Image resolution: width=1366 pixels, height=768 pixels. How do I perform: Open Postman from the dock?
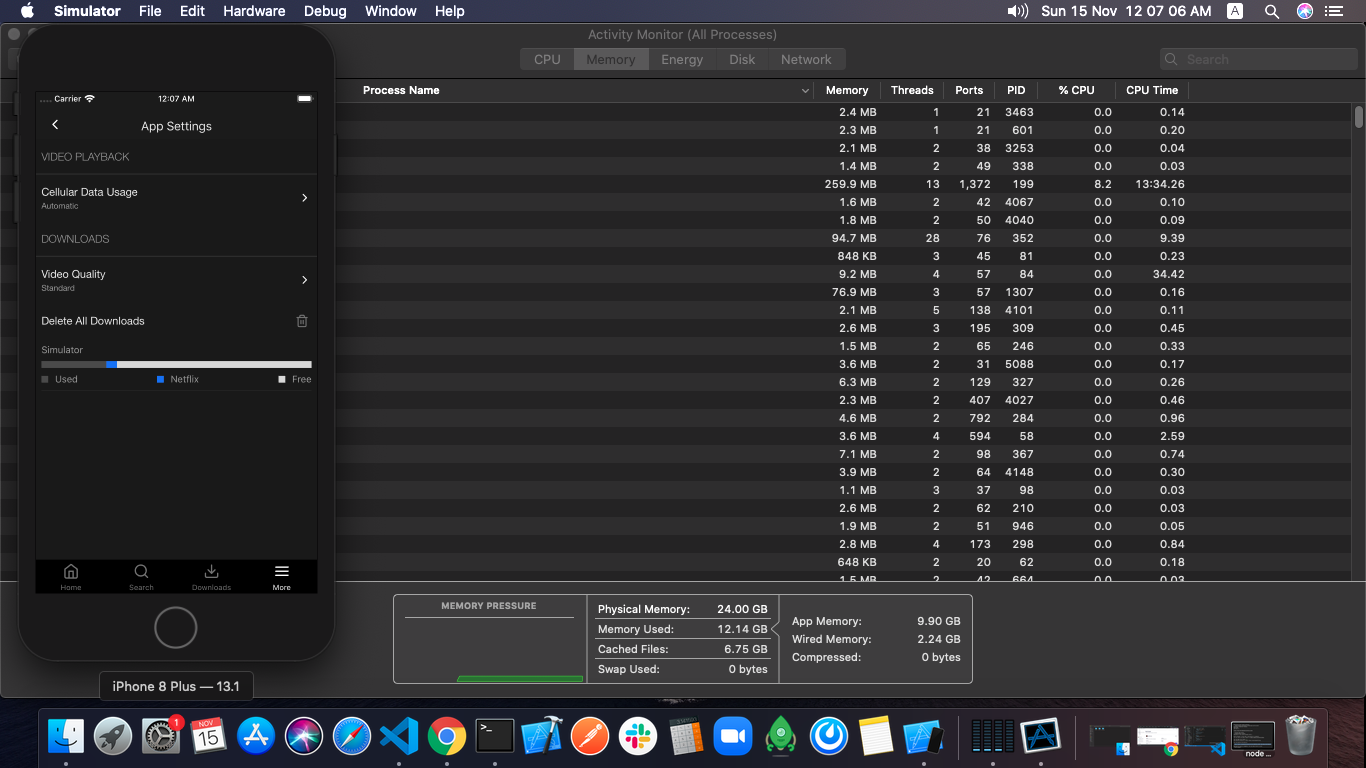click(590, 737)
